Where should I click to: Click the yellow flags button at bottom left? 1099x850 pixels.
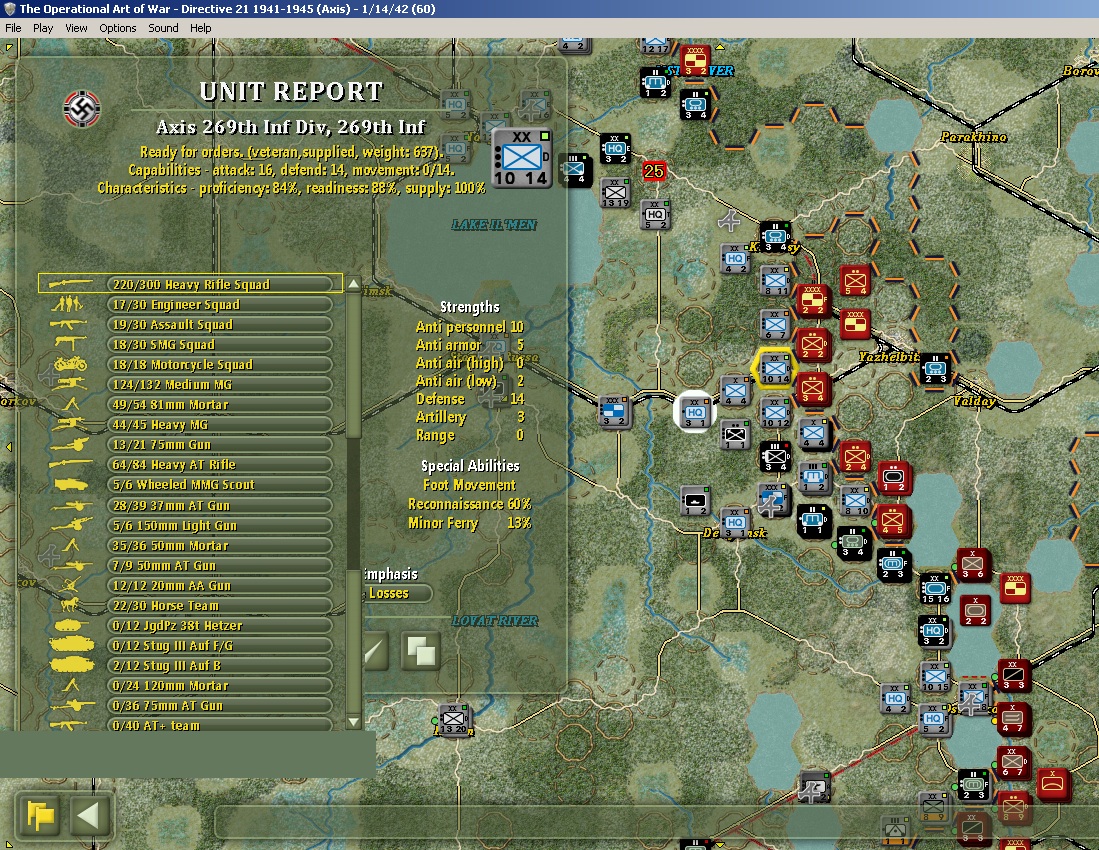[x=40, y=816]
